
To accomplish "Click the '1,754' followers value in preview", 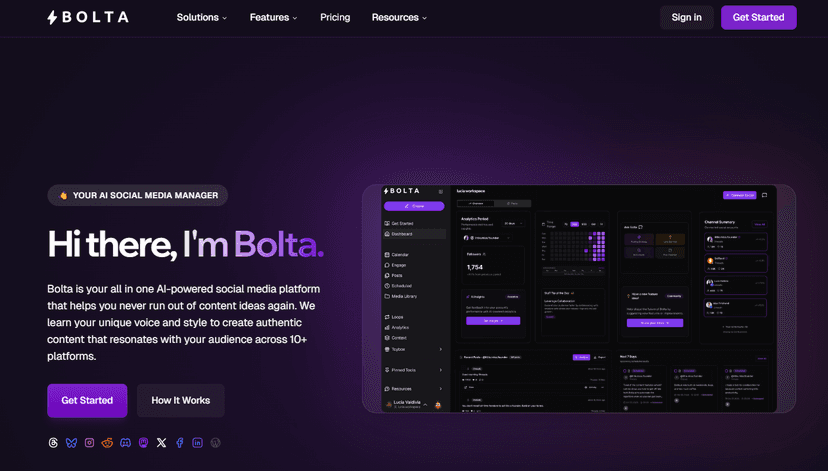I will click(475, 267).
